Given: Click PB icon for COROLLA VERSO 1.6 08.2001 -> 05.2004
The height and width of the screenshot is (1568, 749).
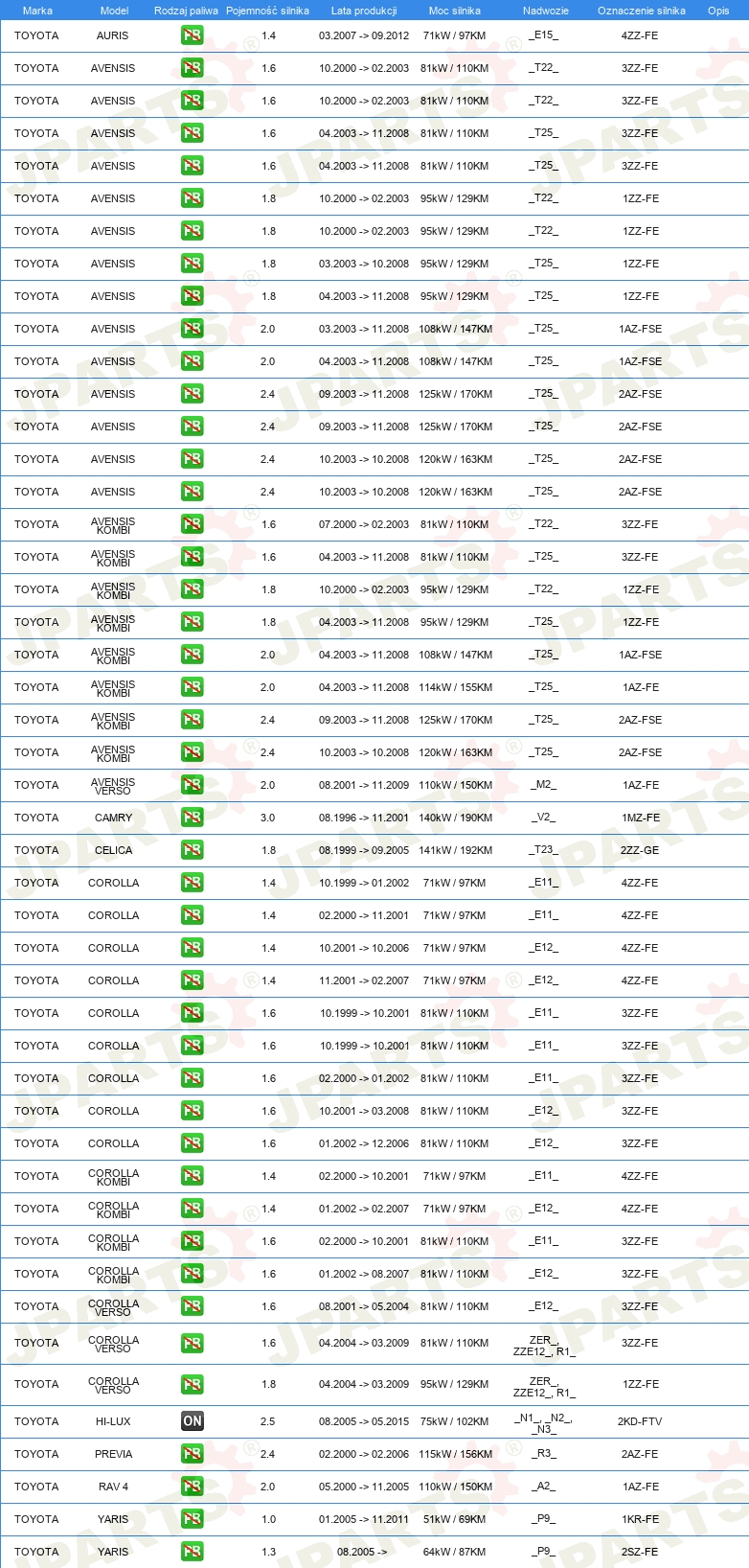Looking at the screenshot, I should pos(193,1306).
